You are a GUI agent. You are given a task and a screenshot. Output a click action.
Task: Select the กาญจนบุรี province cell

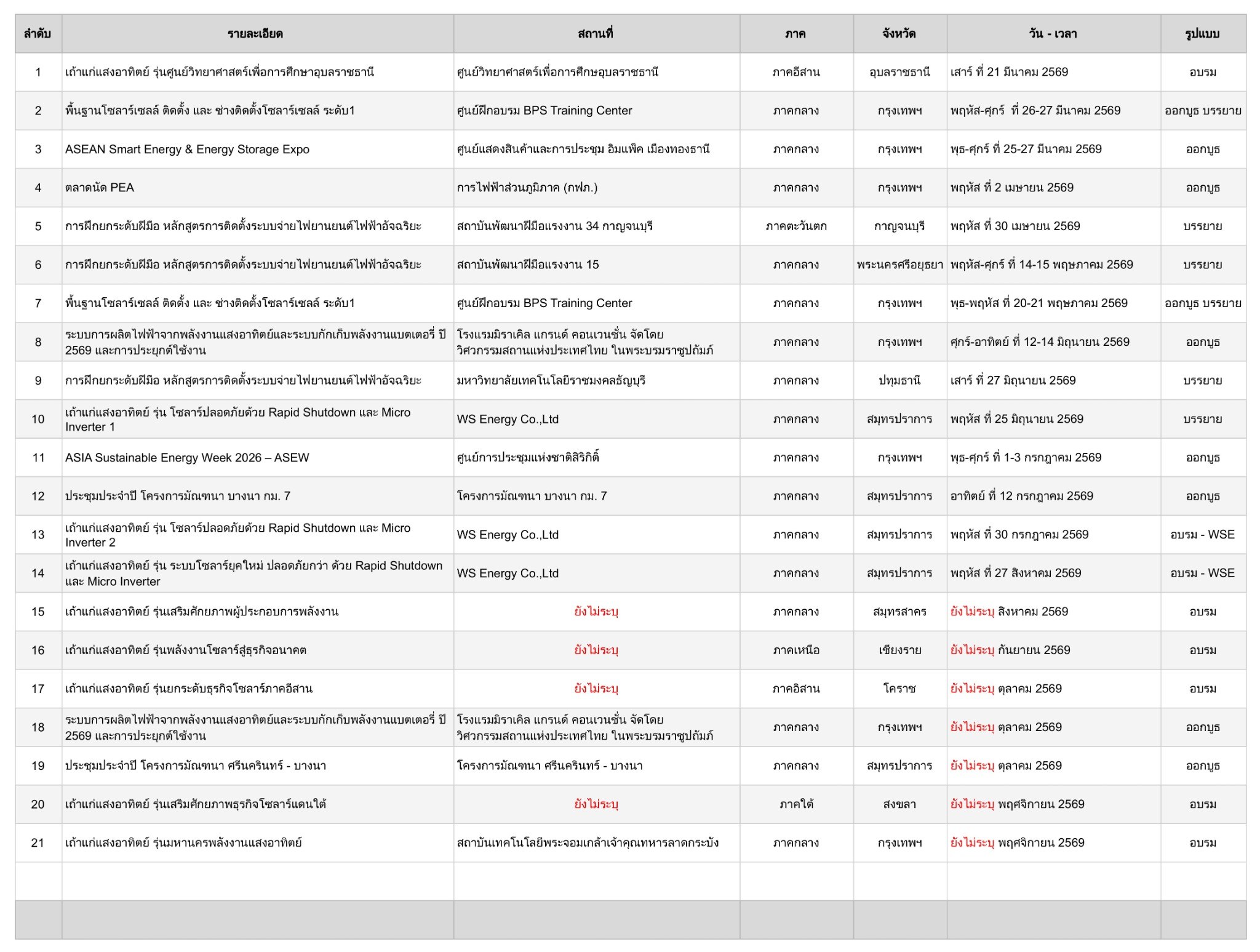pos(900,226)
